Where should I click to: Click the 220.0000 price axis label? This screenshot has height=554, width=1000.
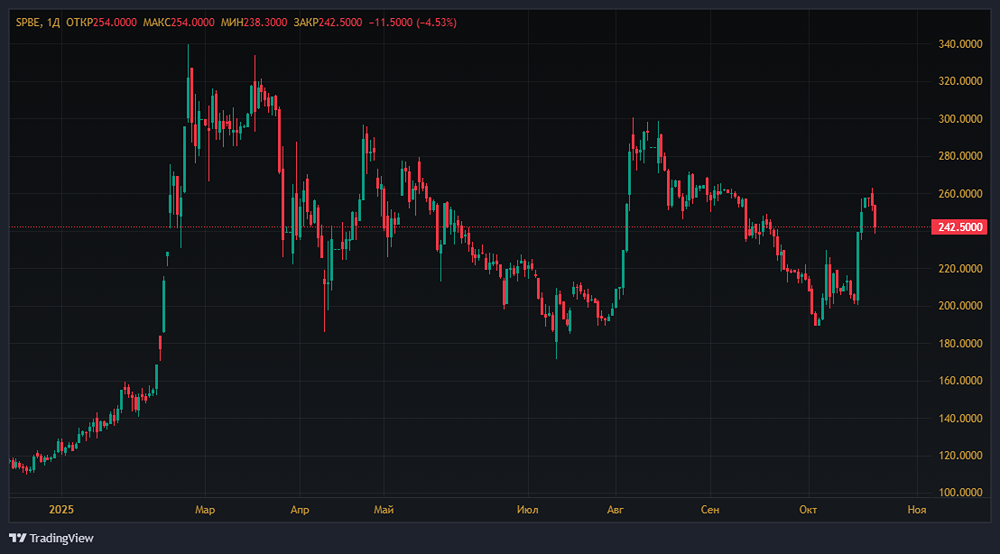point(960,268)
